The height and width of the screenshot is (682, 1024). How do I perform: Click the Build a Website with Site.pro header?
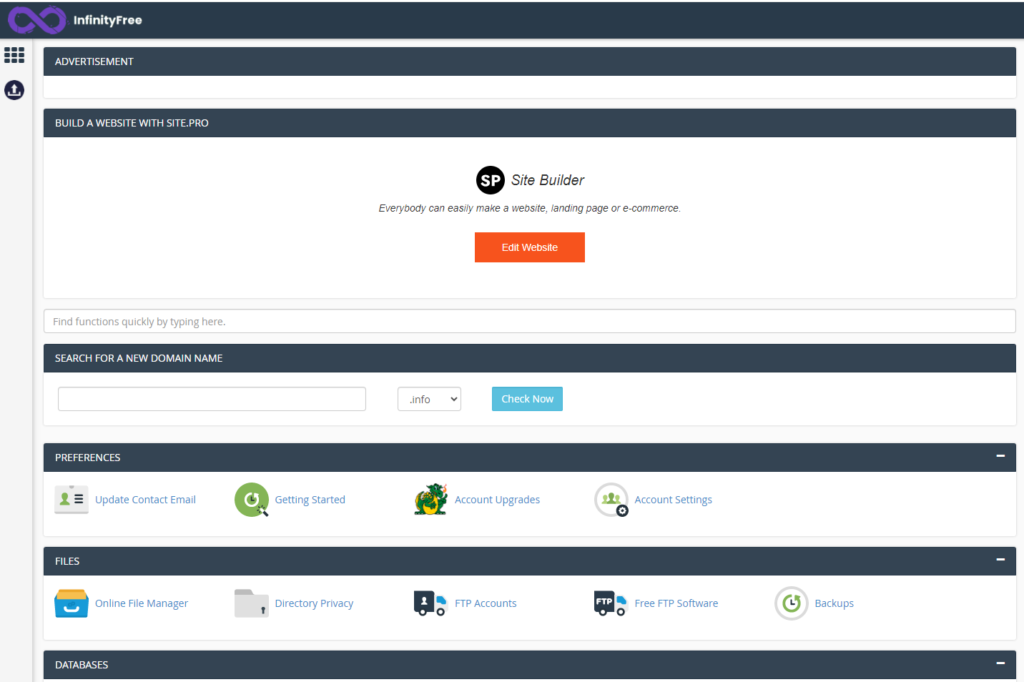pyautogui.click(x=530, y=123)
